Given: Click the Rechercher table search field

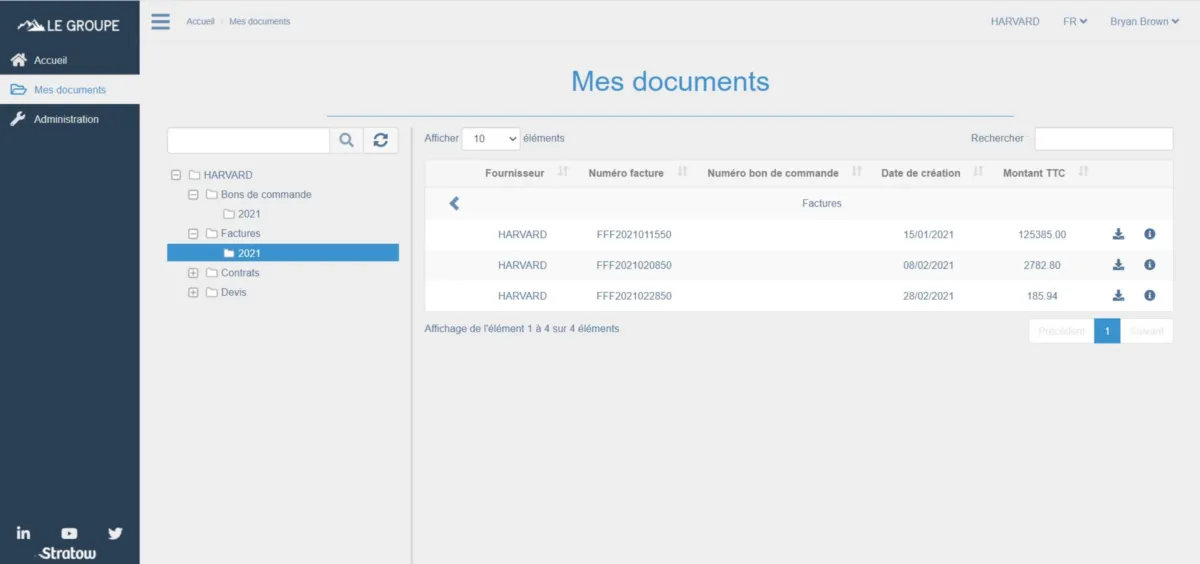Looking at the screenshot, I should click(1103, 139).
